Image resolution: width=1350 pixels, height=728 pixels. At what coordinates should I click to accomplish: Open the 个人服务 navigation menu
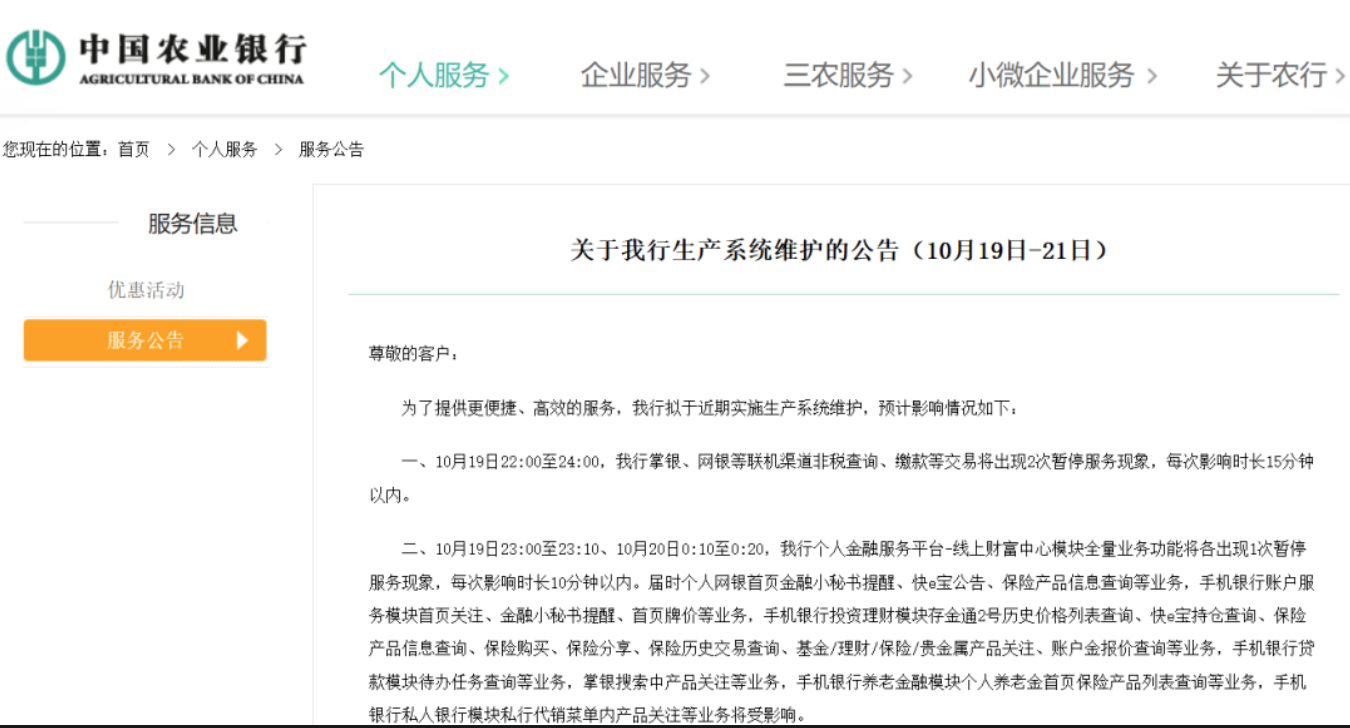pos(433,75)
